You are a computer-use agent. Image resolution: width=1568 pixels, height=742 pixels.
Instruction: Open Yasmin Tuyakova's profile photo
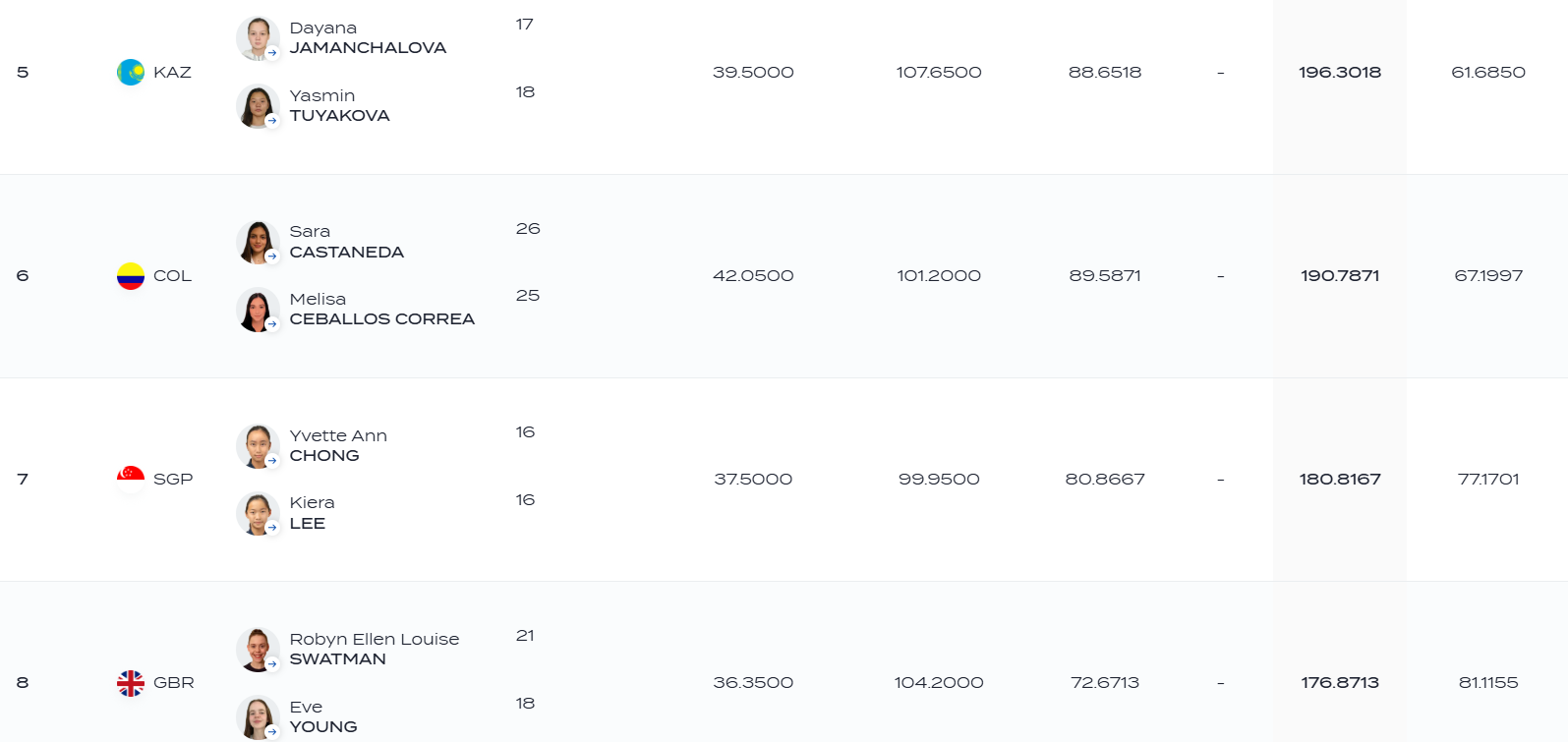point(258,106)
